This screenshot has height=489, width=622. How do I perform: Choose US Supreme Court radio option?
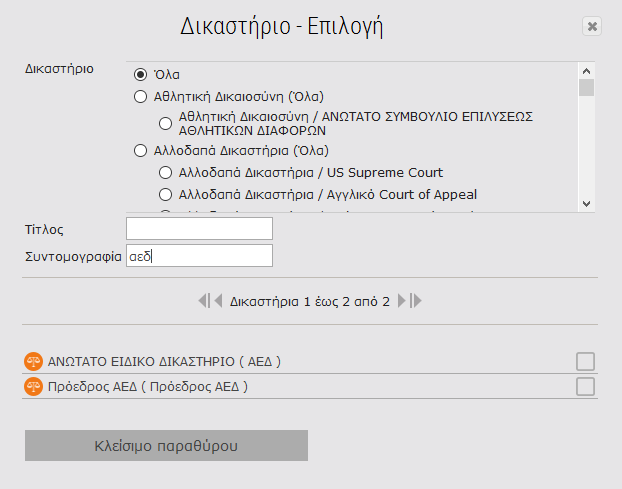point(166,173)
